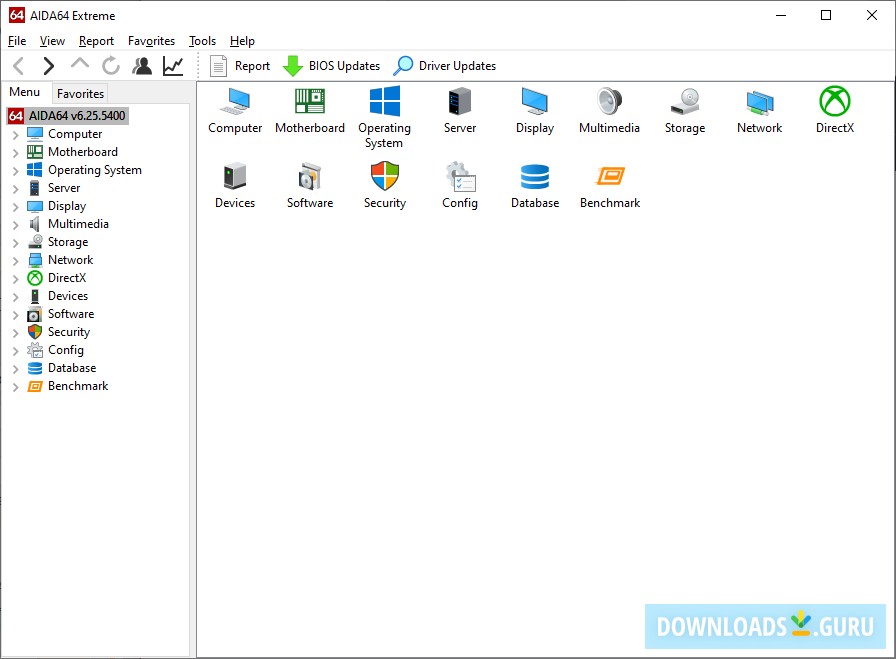Go back with the left arrow toolbar icon
The height and width of the screenshot is (659, 896).
pos(18,66)
